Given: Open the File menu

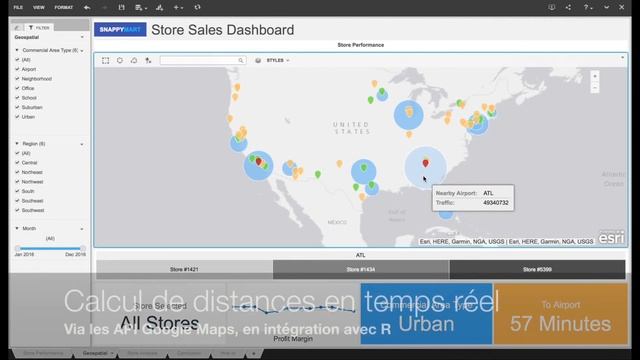Looking at the screenshot, I should pos(18,7).
